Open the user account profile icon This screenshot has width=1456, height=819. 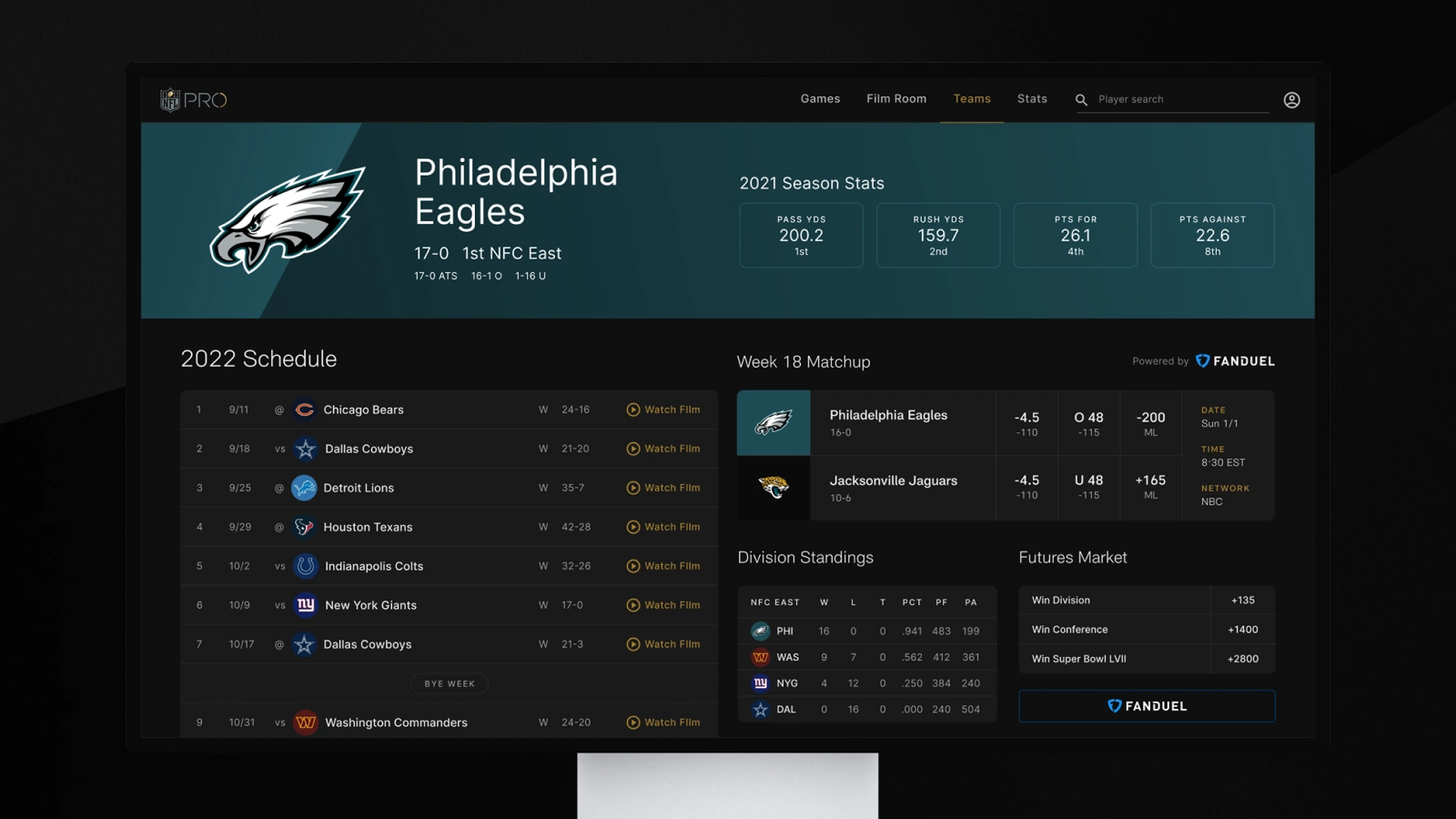[1291, 100]
